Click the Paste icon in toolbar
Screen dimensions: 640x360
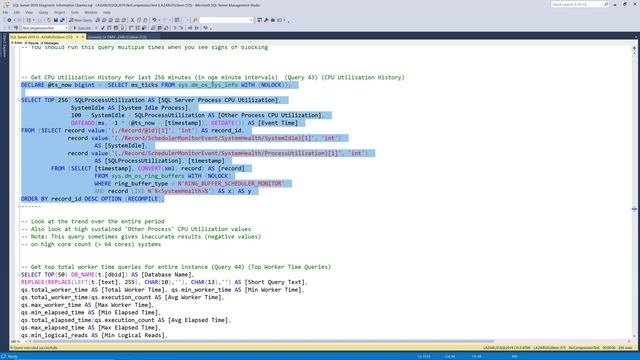click(145, 20)
